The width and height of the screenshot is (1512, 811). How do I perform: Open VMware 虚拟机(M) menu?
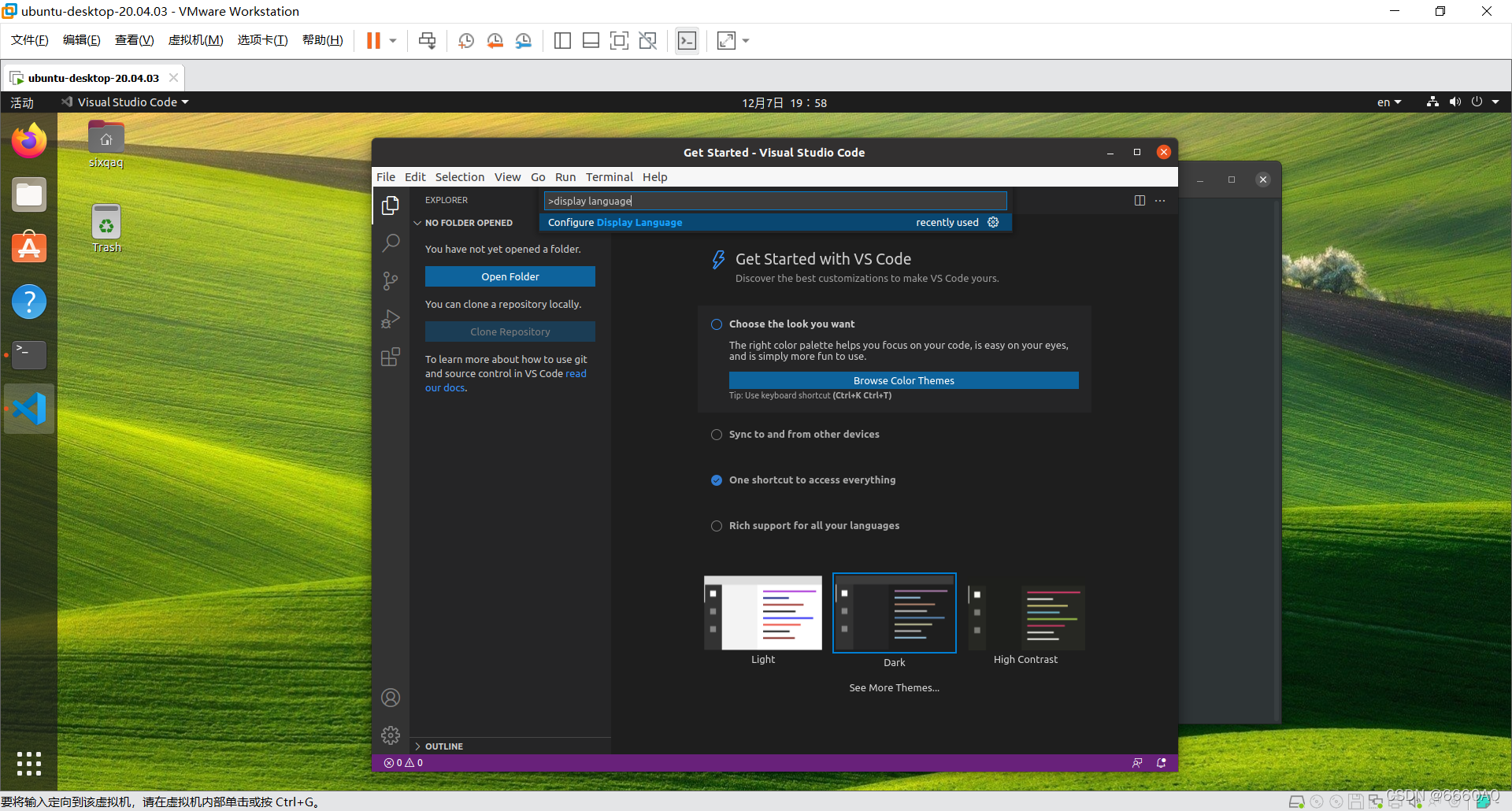[196, 40]
